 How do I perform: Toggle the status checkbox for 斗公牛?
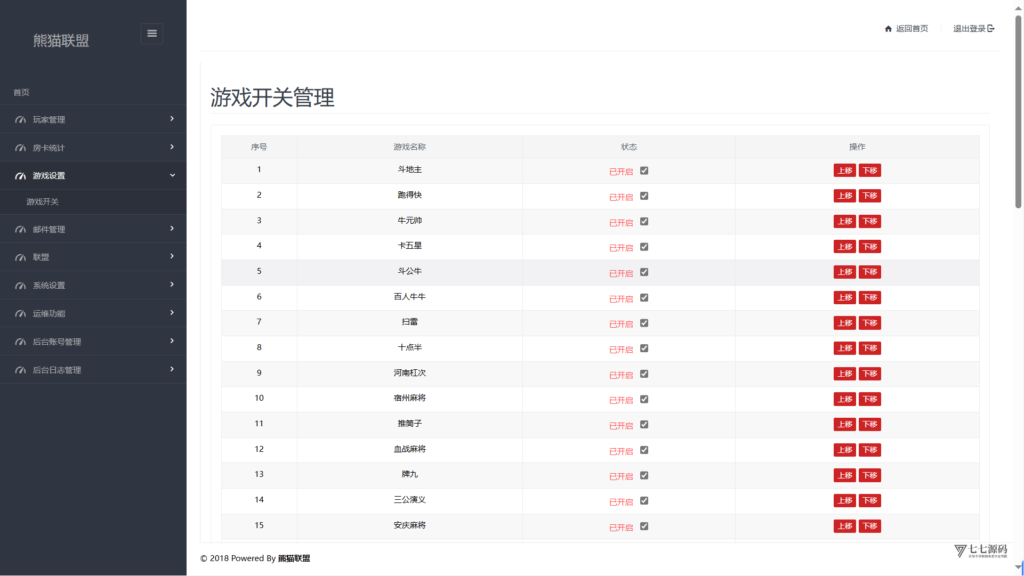coord(644,272)
